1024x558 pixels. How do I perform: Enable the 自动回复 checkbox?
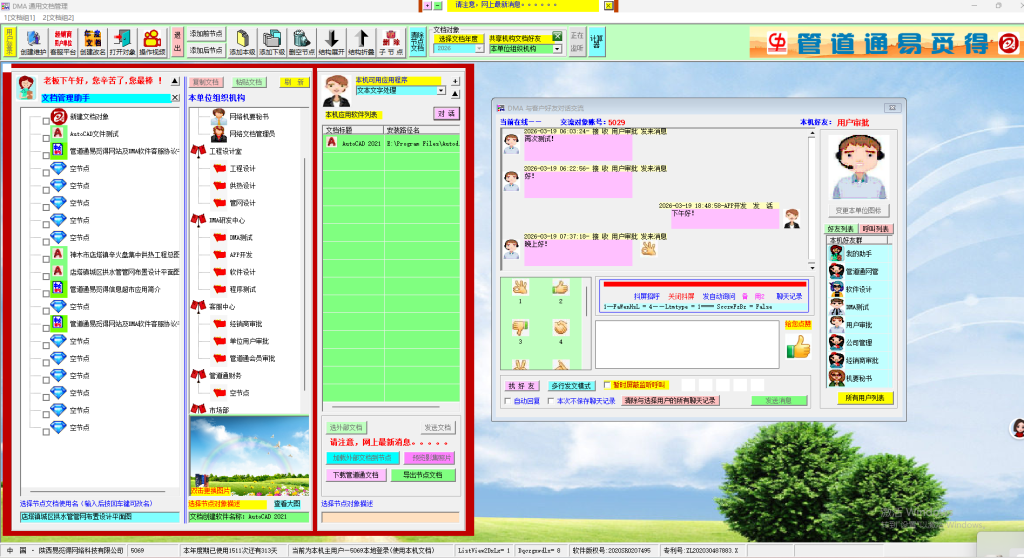pos(507,401)
